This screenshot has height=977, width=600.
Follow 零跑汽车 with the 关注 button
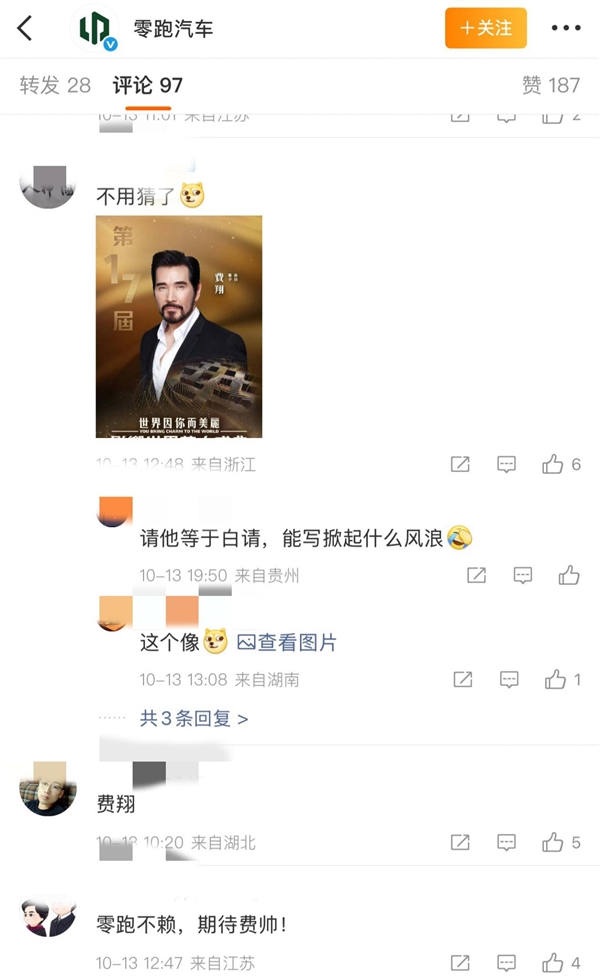(486, 28)
